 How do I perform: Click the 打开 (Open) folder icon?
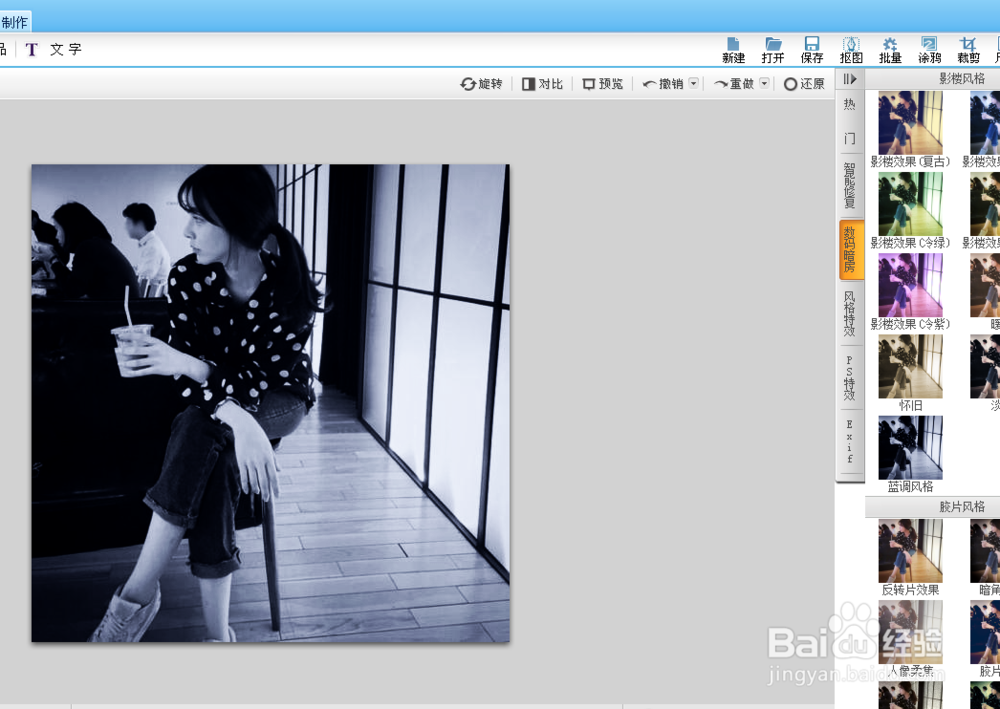pos(773,50)
